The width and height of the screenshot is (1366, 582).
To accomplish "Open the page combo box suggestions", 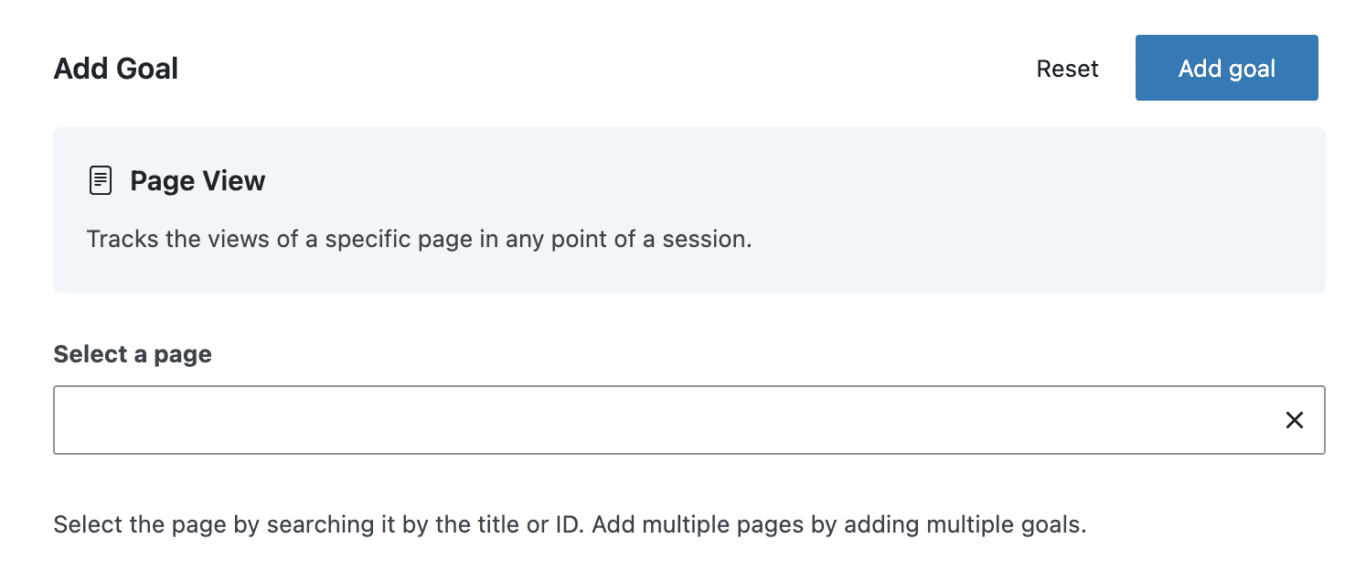I will 660,420.
